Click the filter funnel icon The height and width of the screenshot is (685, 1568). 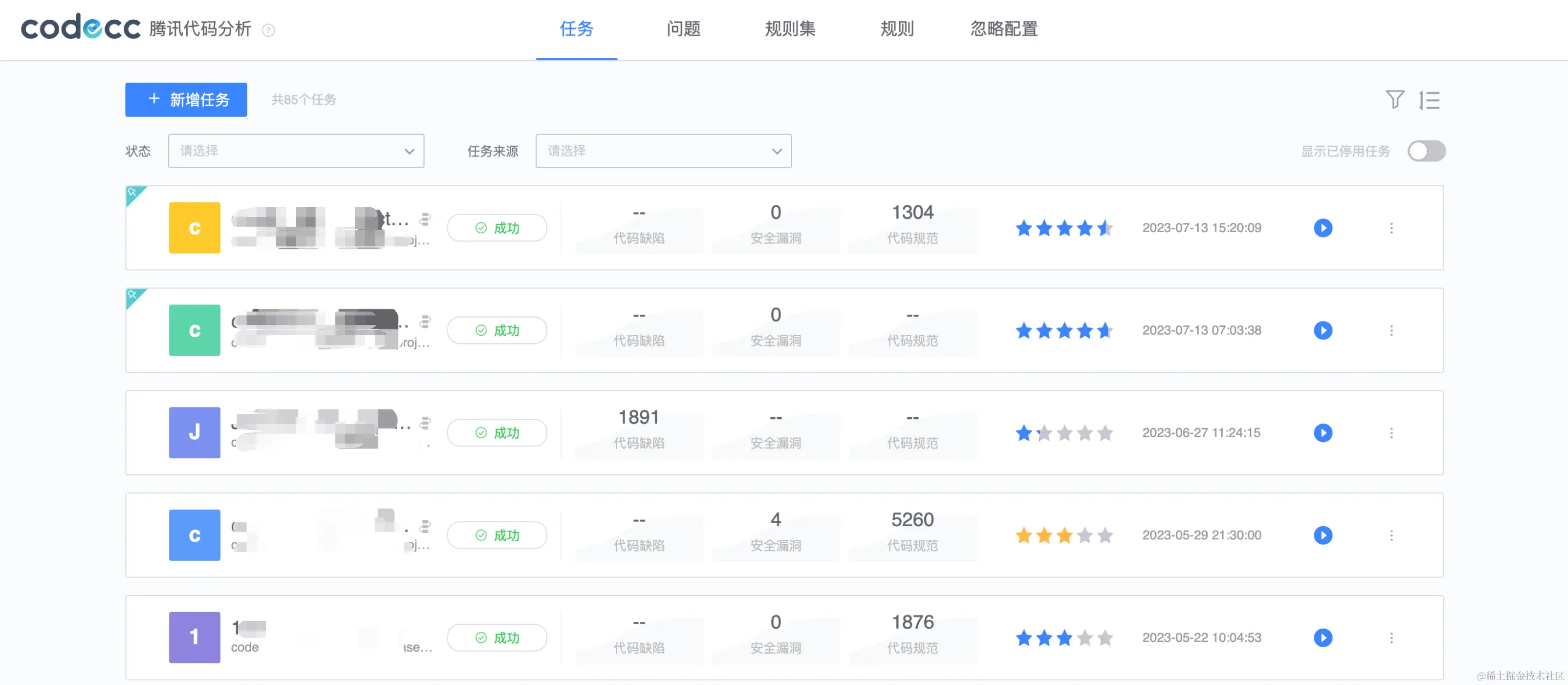click(x=1394, y=99)
